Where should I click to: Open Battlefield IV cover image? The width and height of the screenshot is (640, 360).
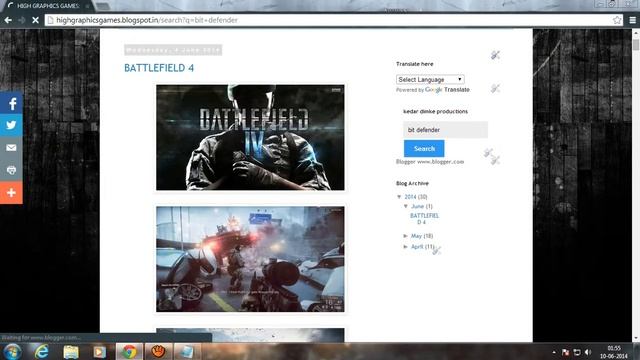pyautogui.click(x=250, y=138)
